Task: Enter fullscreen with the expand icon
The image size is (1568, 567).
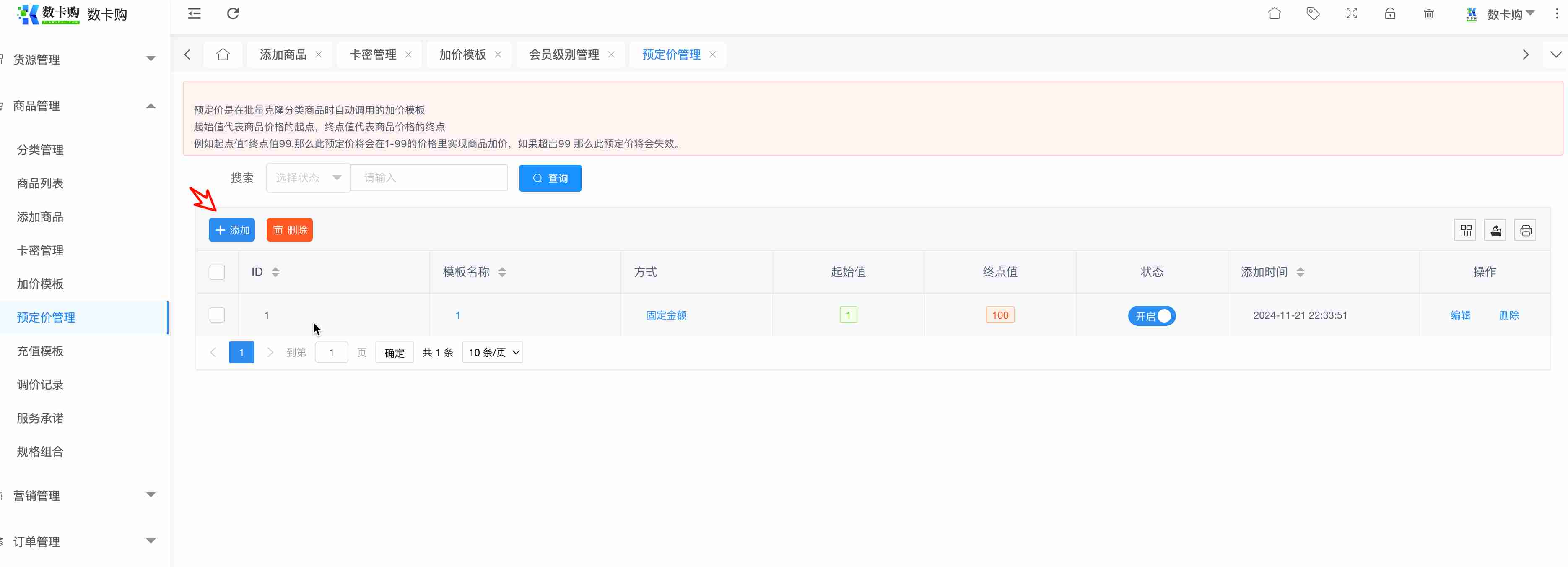Action: pos(1351,13)
